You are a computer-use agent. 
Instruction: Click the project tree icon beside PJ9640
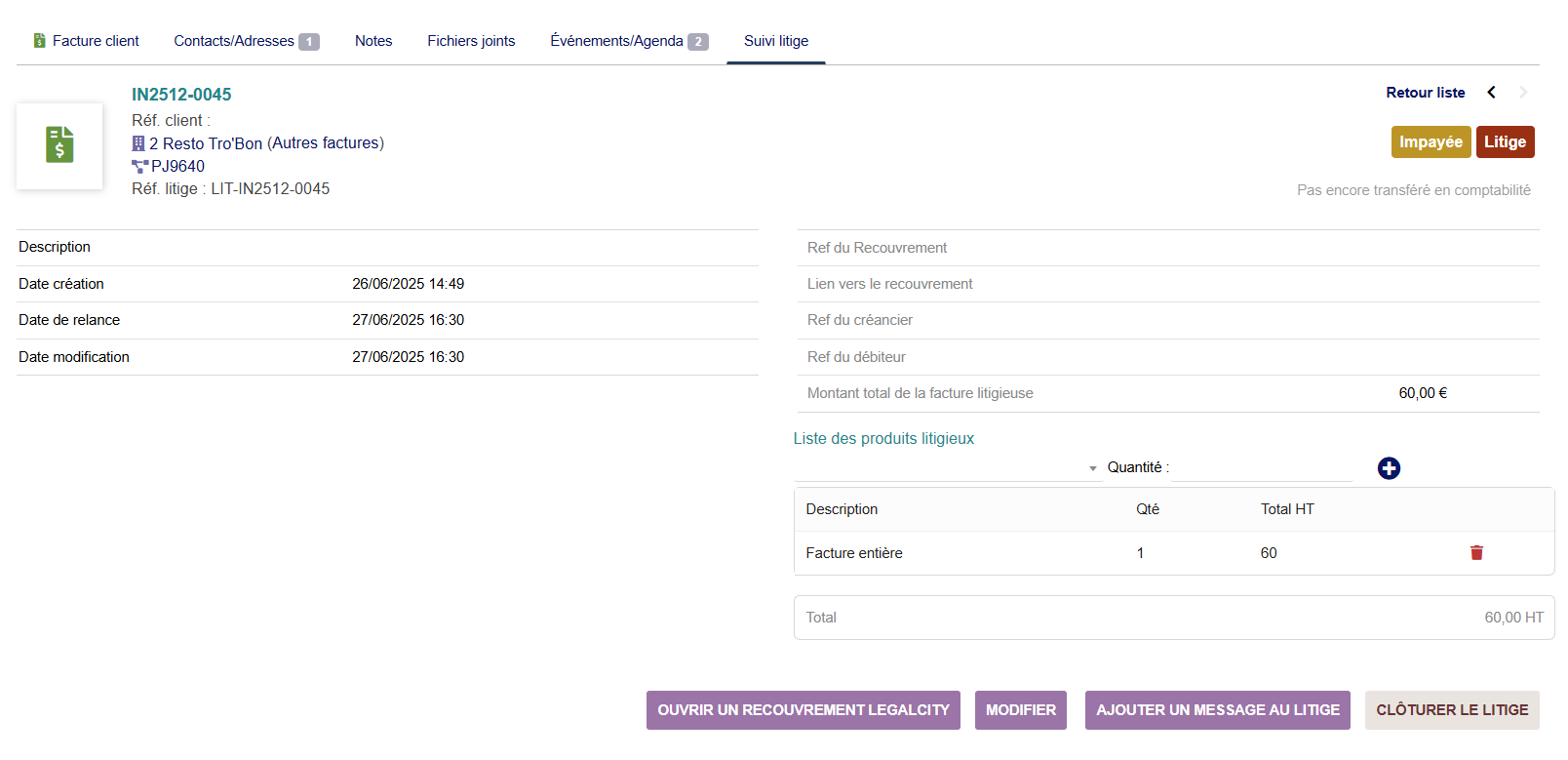[x=139, y=167]
